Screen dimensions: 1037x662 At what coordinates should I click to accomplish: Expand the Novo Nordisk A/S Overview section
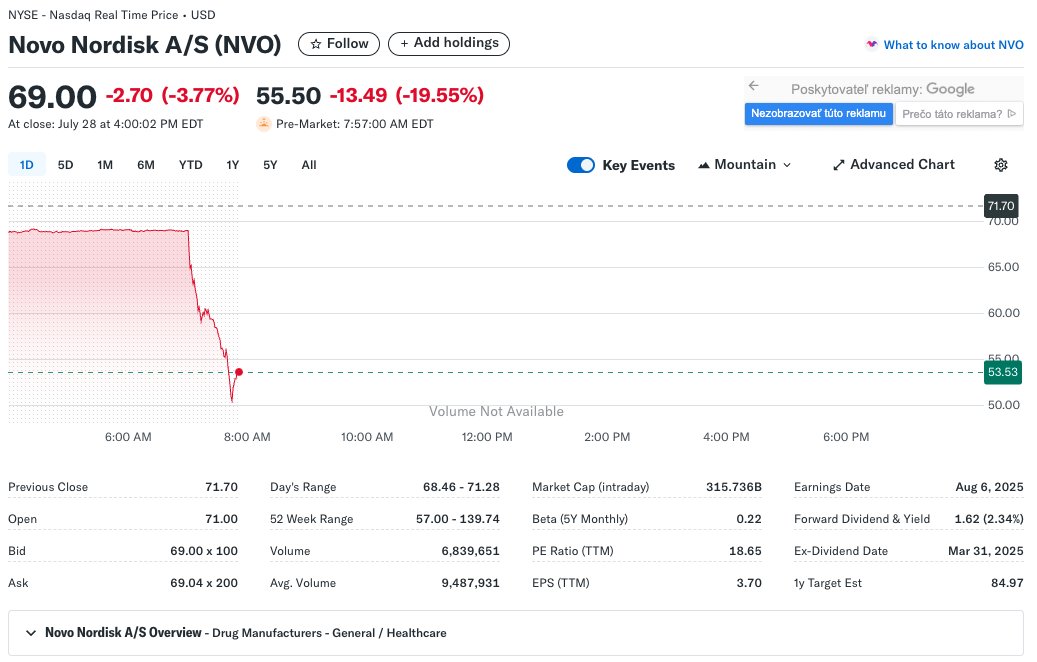pos(30,633)
